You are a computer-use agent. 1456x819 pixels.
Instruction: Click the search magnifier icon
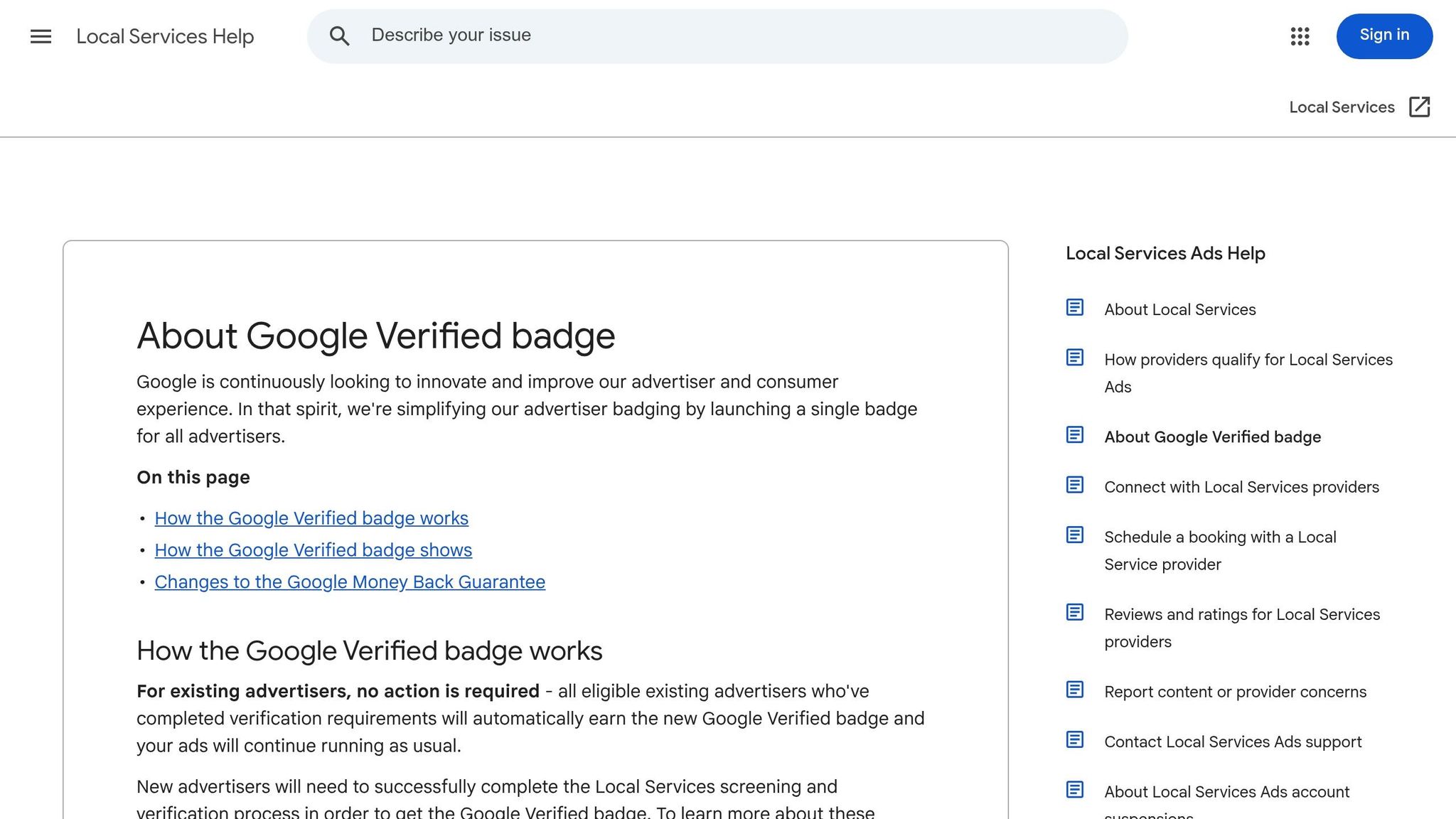pos(340,36)
